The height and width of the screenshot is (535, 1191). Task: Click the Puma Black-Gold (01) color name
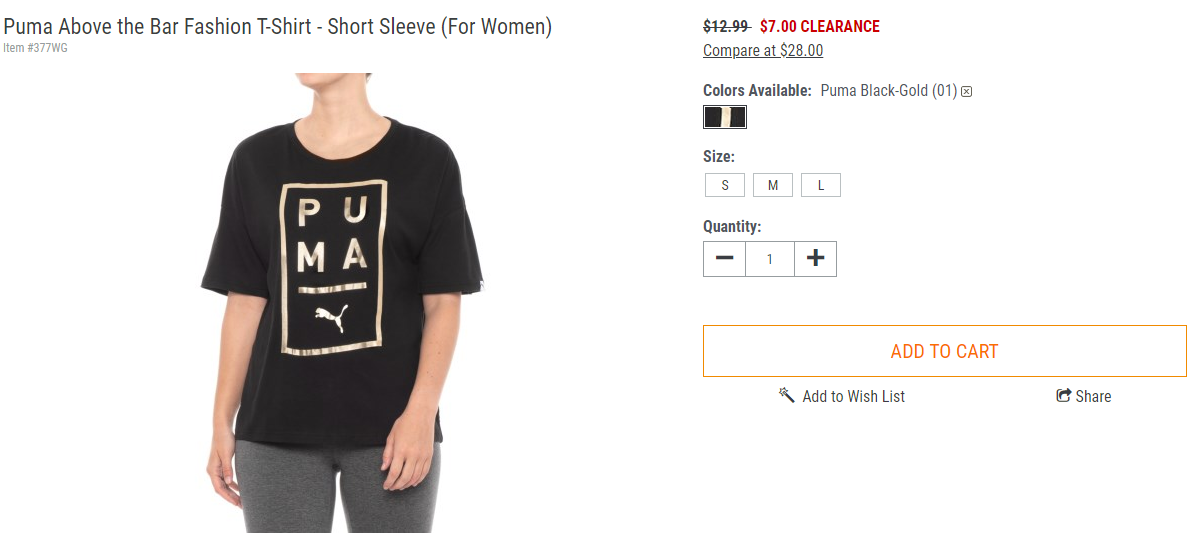[x=889, y=91]
